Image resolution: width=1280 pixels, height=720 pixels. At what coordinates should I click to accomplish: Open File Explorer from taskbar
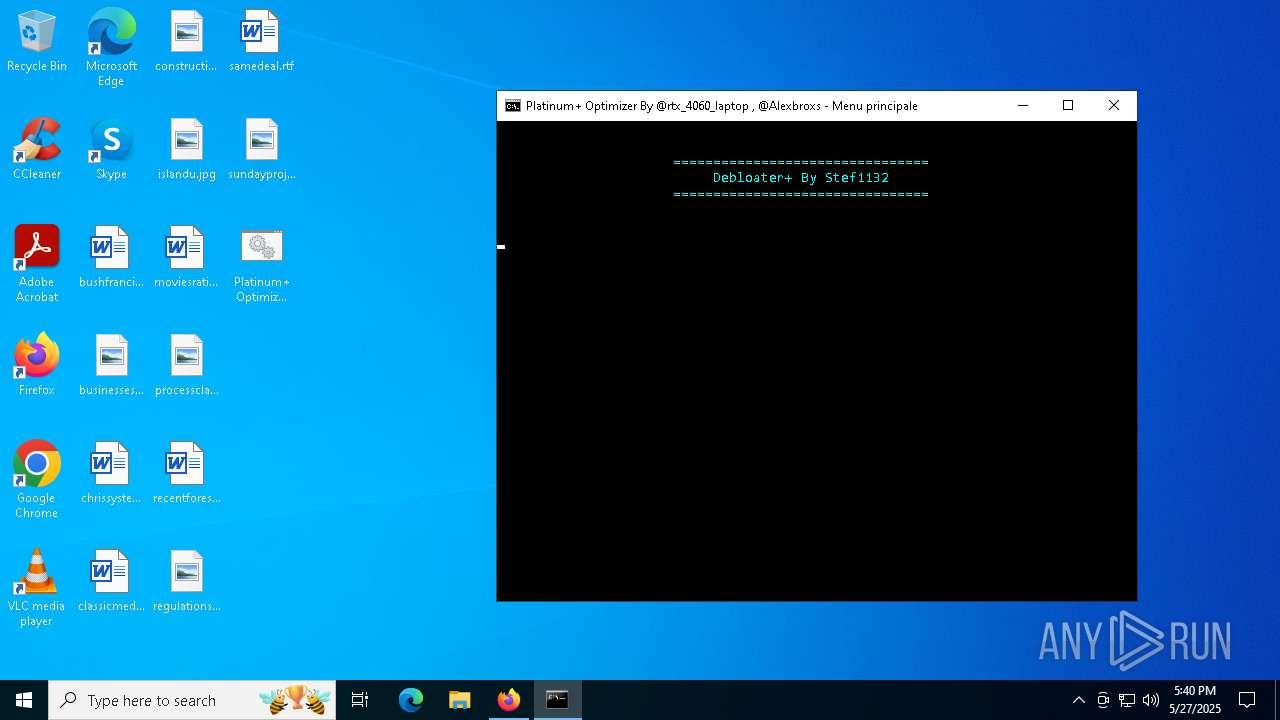tap(459, 700)
